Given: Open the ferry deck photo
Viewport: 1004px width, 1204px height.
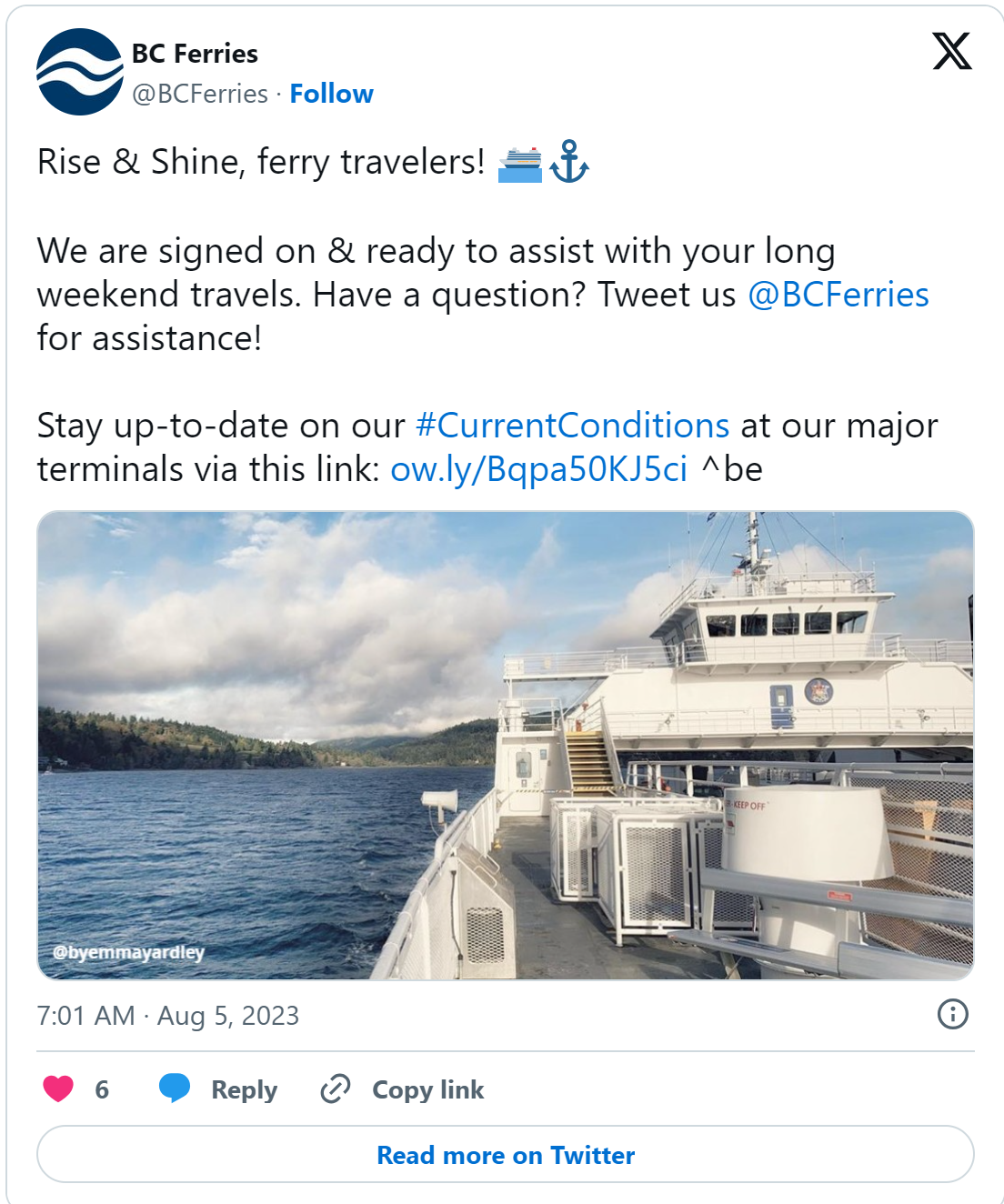Looking at the screenshot, I should tap(505, 745).
